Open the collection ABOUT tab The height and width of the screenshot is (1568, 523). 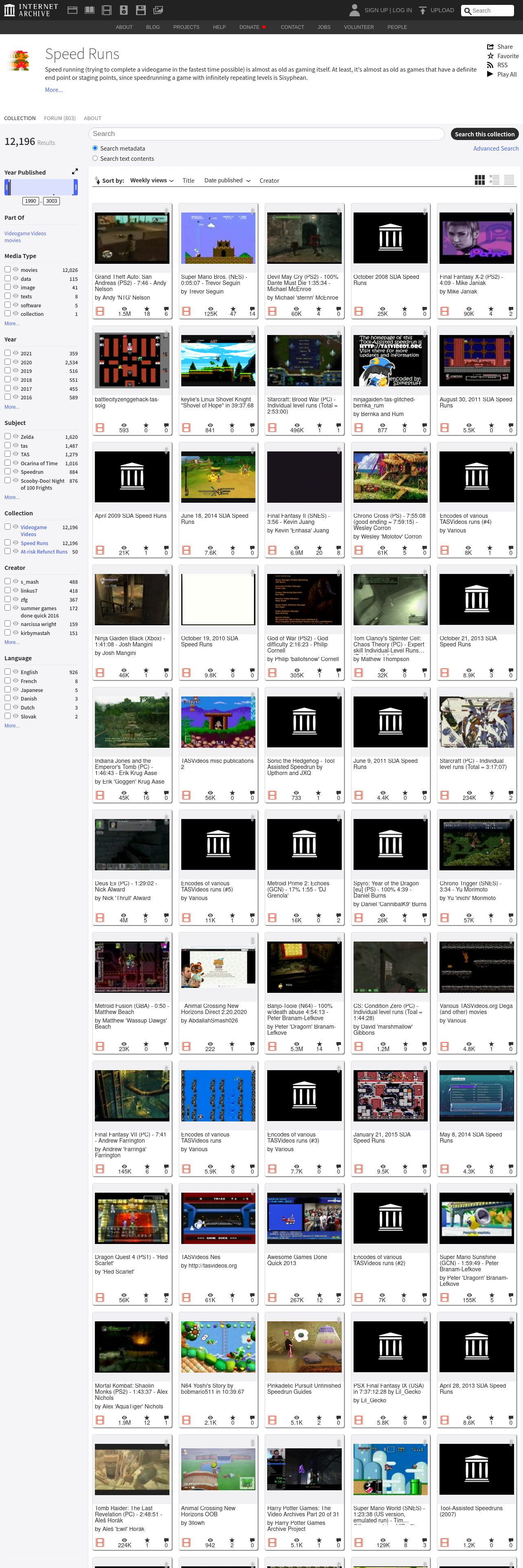92,118
